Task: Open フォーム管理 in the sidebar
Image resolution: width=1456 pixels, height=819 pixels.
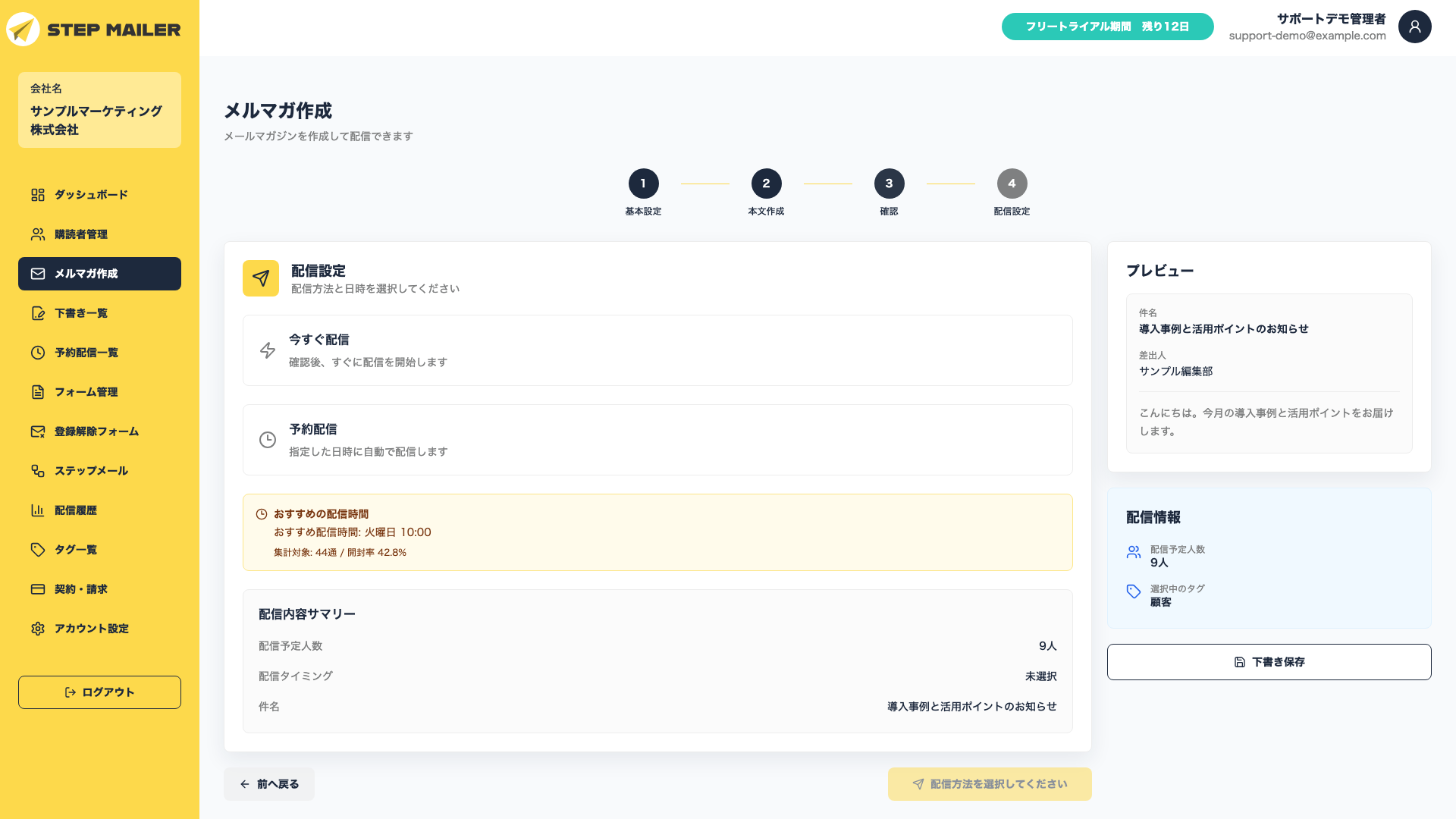Action: click(x=99, y=392)
